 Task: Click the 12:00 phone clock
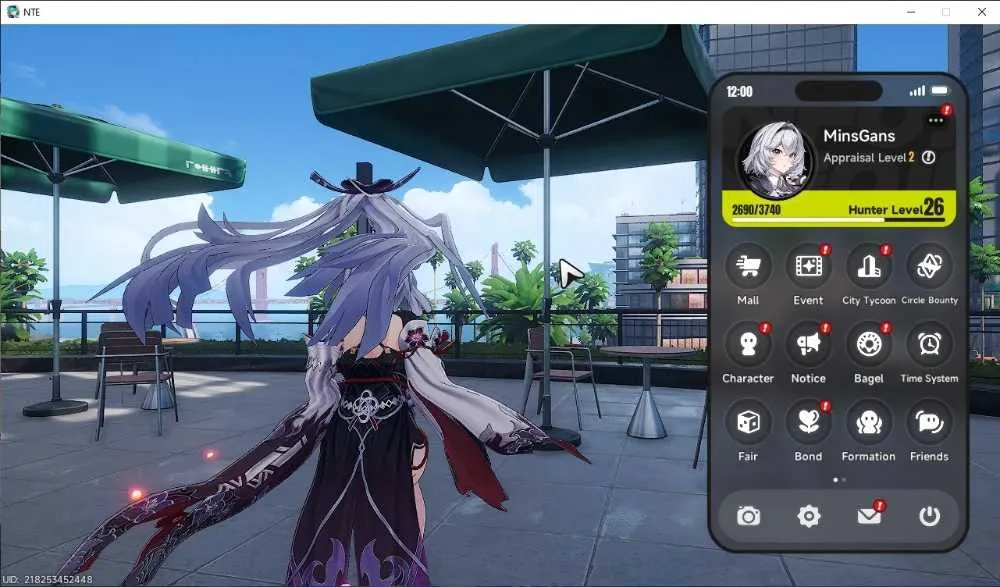click(x=739, y=92)
